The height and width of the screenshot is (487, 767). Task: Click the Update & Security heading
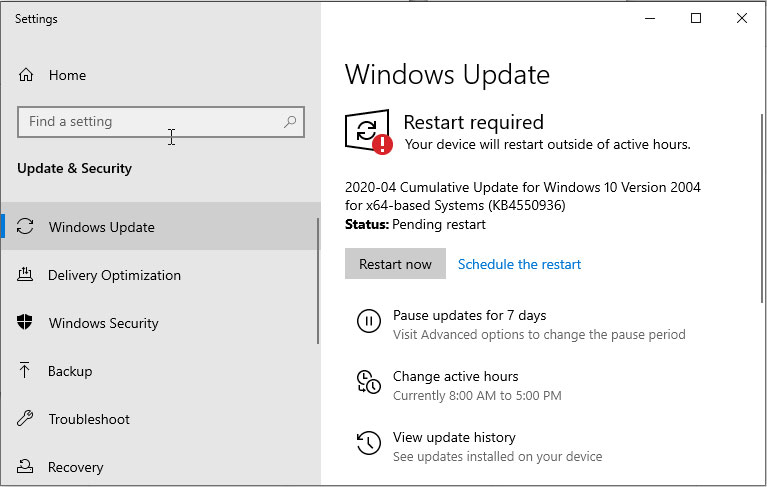[x=74, y=168]
